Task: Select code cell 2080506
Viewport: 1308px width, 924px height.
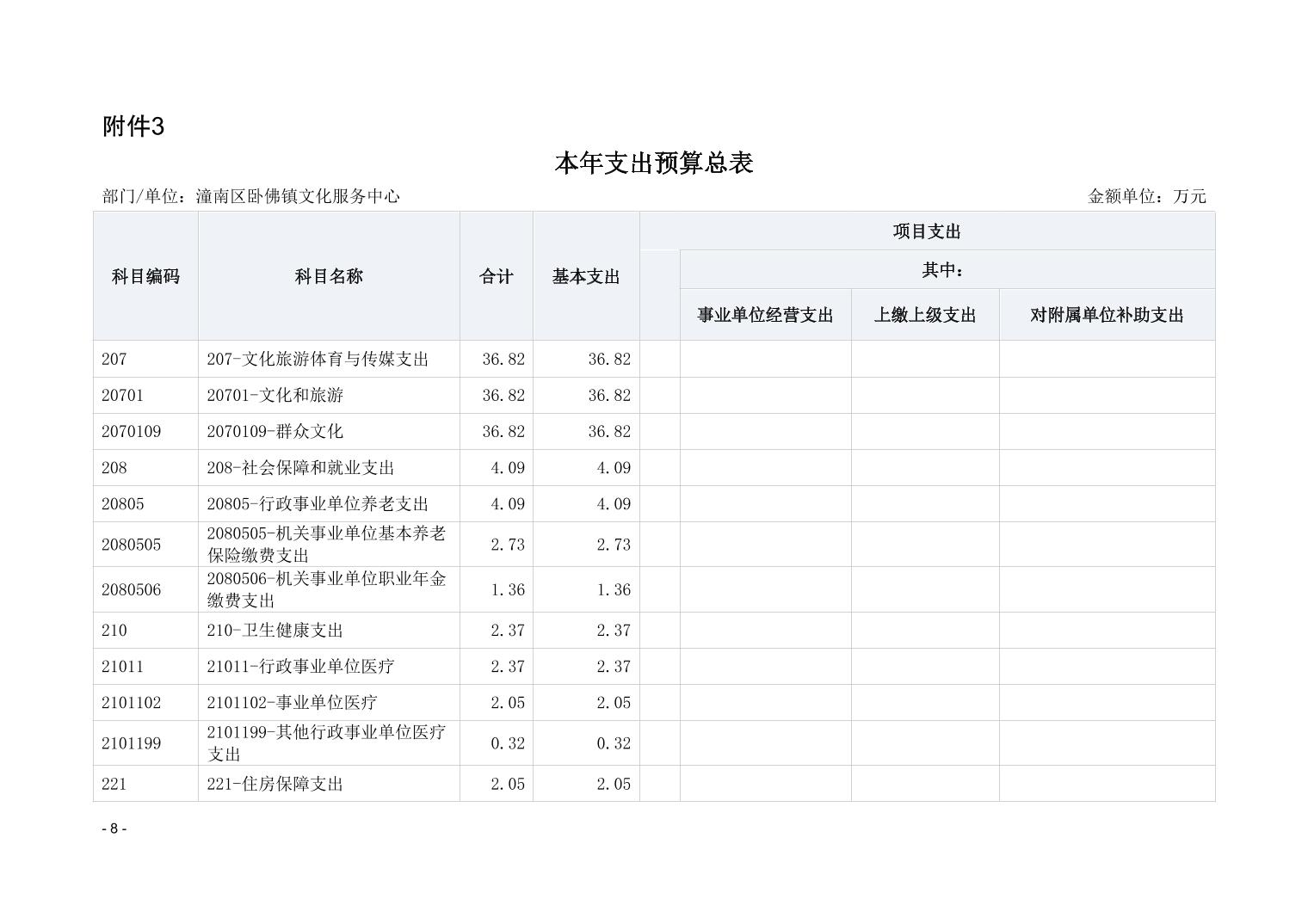Action: [x=145, y=589]
